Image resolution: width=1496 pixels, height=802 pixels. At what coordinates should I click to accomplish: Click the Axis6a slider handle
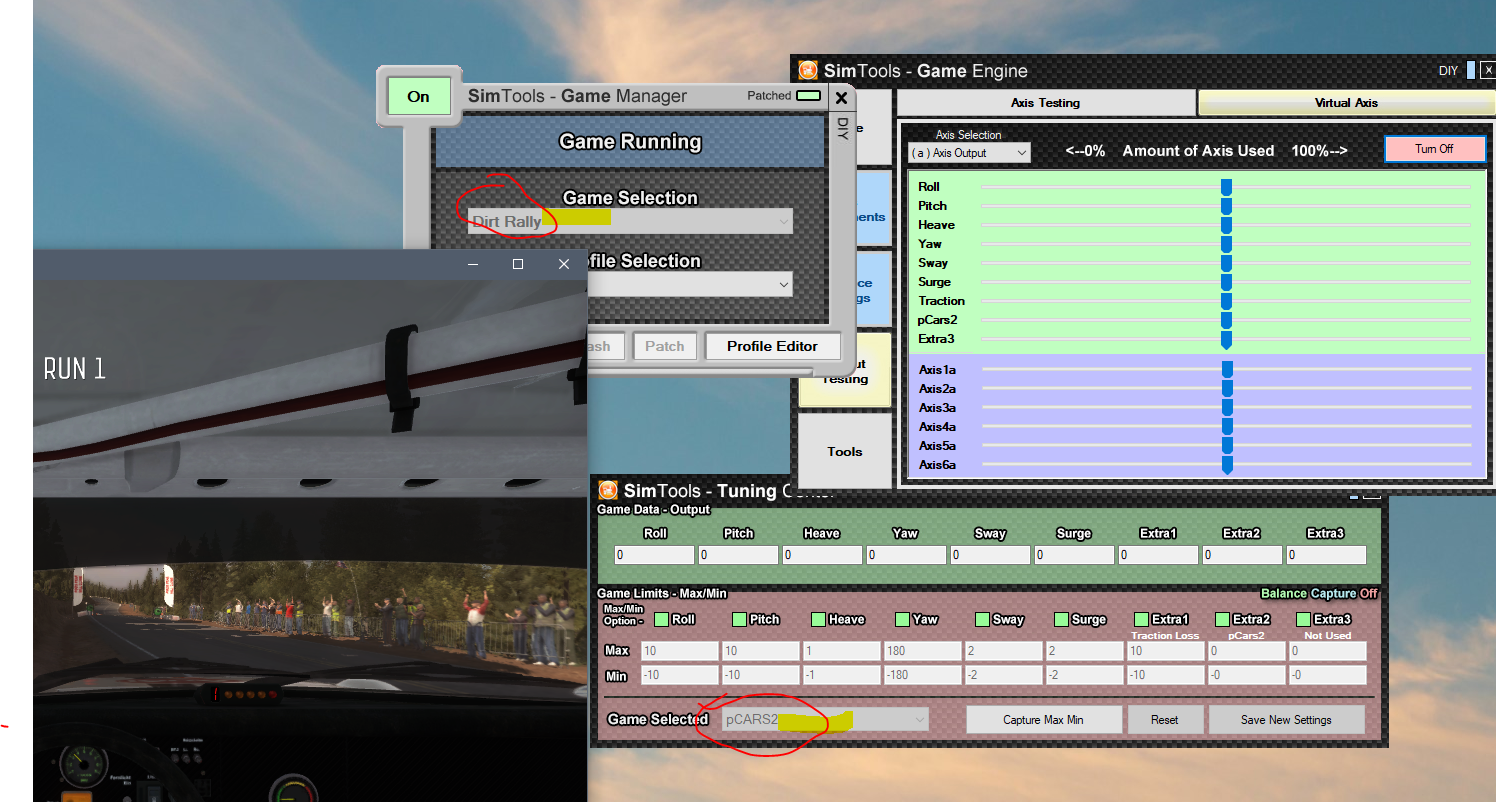1227,466
